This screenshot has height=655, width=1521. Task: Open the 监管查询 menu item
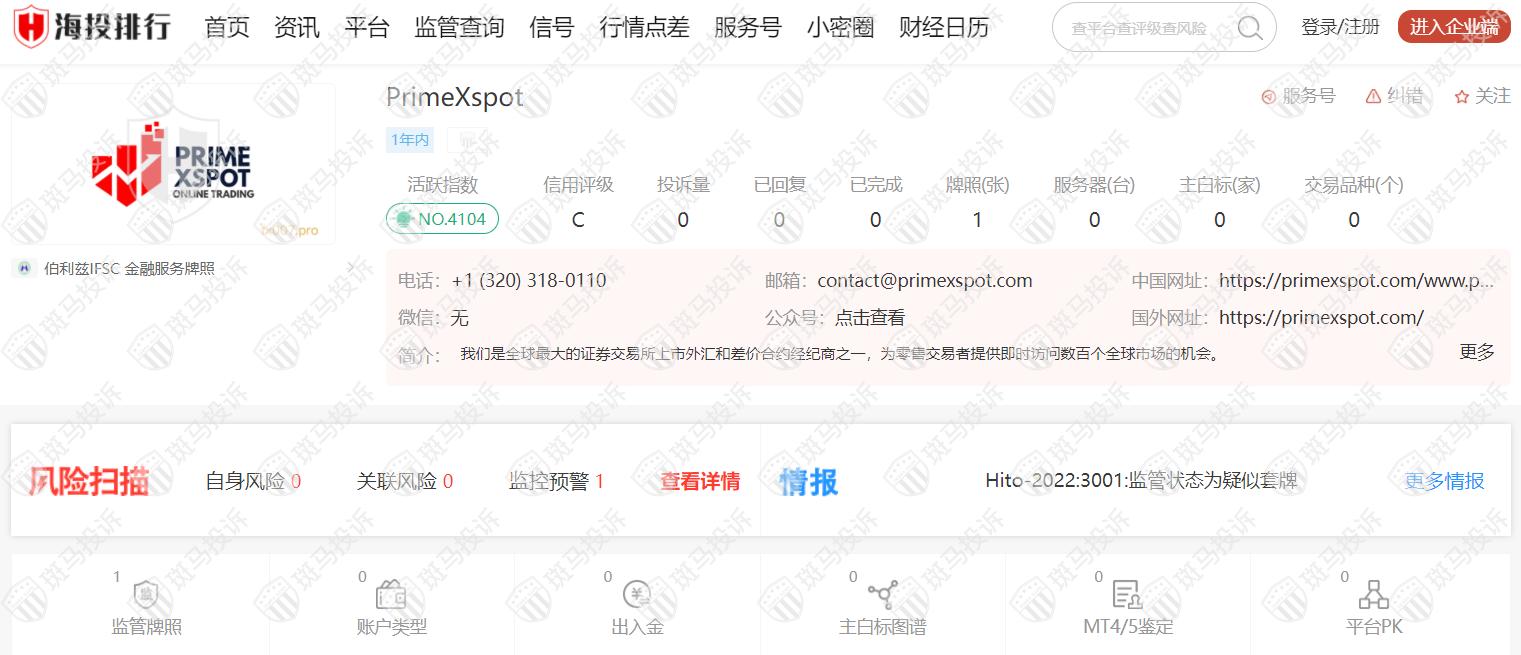[459, 28]
